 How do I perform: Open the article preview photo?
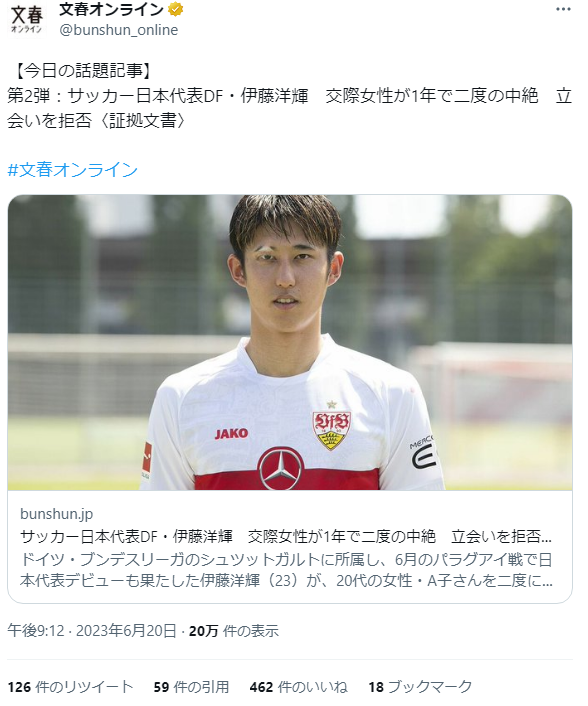click(290, 343)
